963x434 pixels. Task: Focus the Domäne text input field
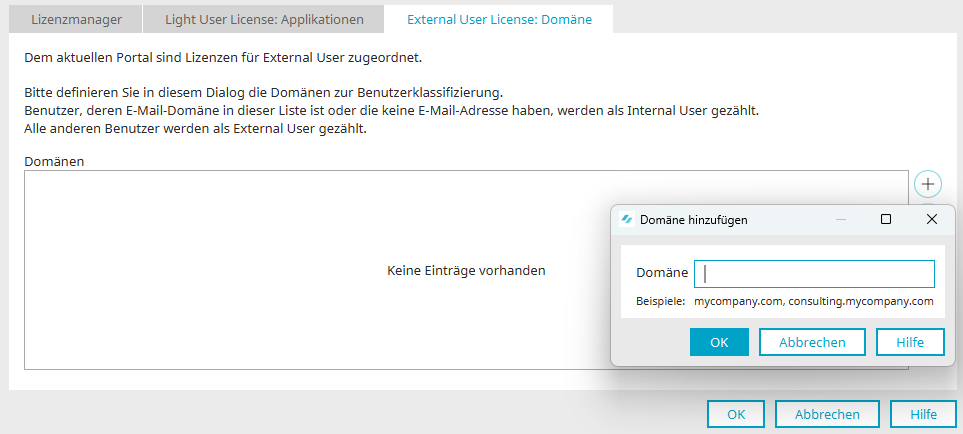(x=819, y=274)
